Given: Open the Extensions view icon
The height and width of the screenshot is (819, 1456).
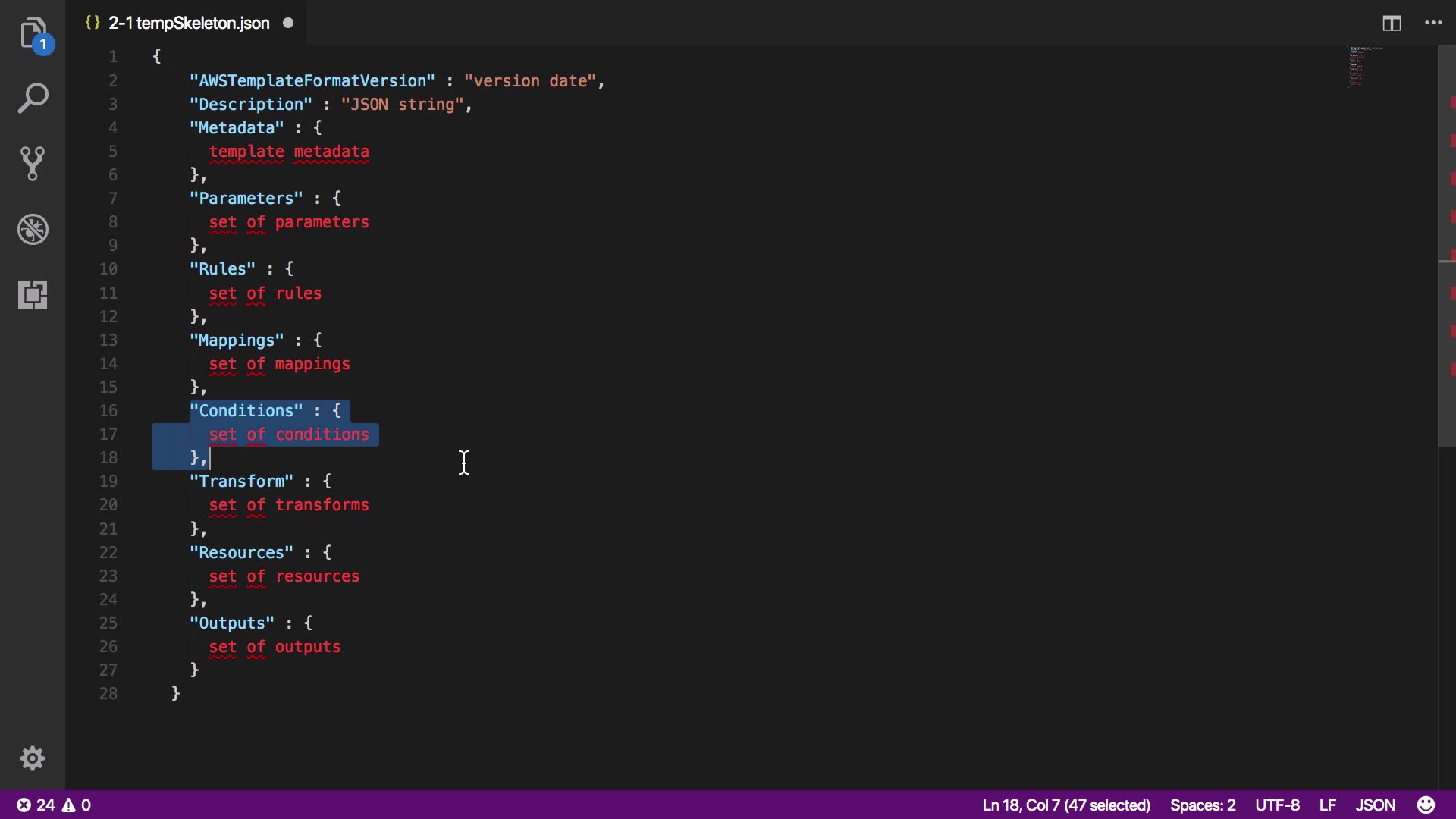Looking at the screenshot, I should [x=33, y=294].
